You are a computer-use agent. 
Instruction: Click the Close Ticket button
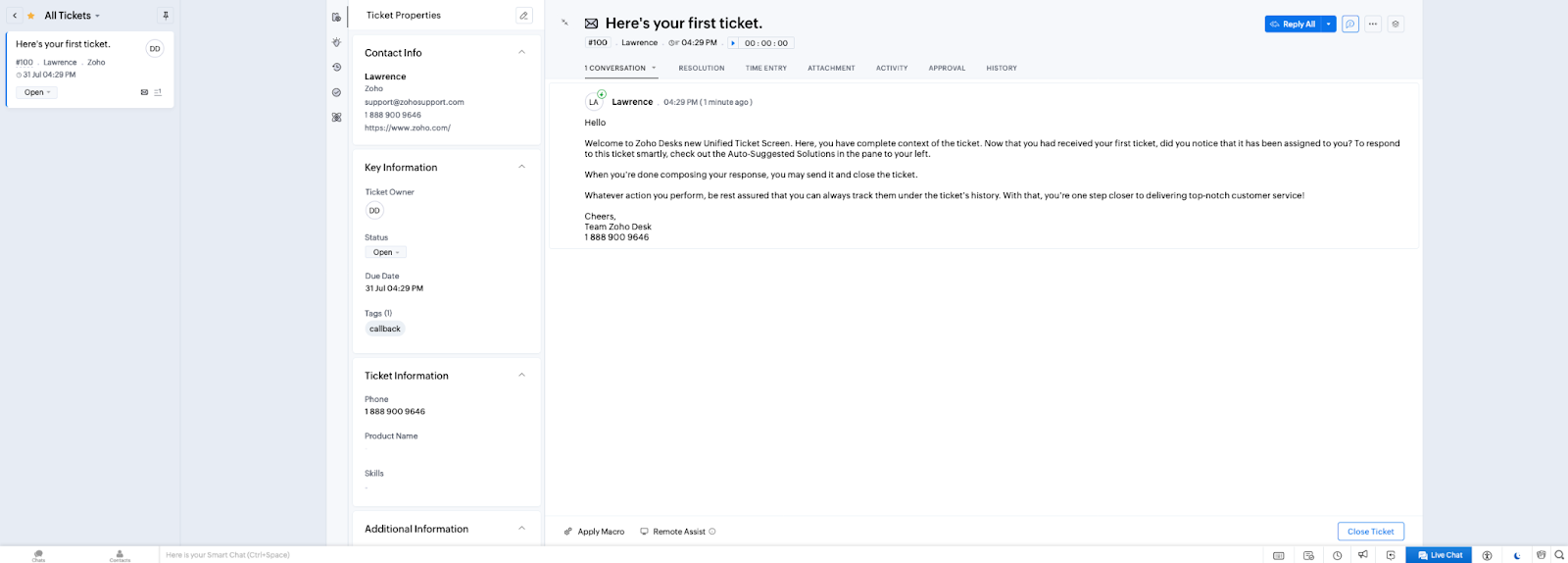(1370, 532)
